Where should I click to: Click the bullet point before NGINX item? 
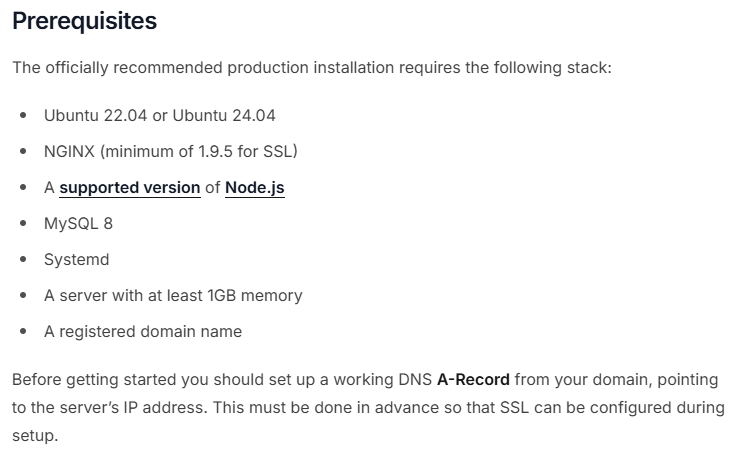pyautogui.click(x=23, y=151)
